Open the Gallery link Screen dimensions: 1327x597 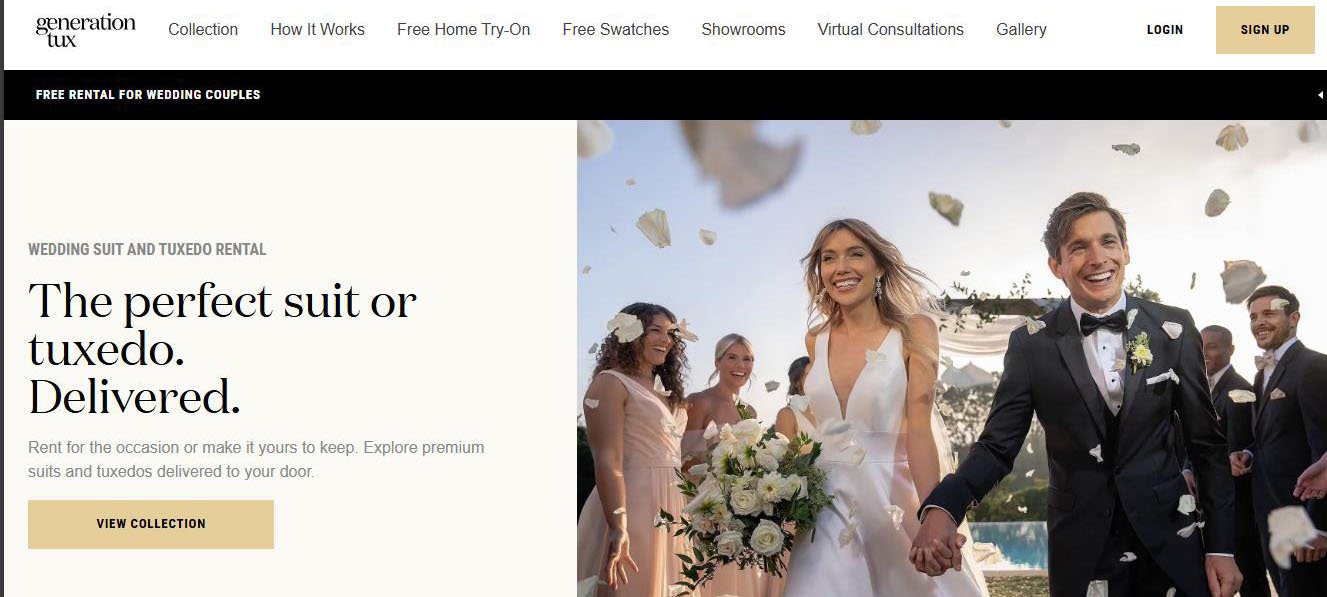pyautogui.click(x=1021, y=30)
